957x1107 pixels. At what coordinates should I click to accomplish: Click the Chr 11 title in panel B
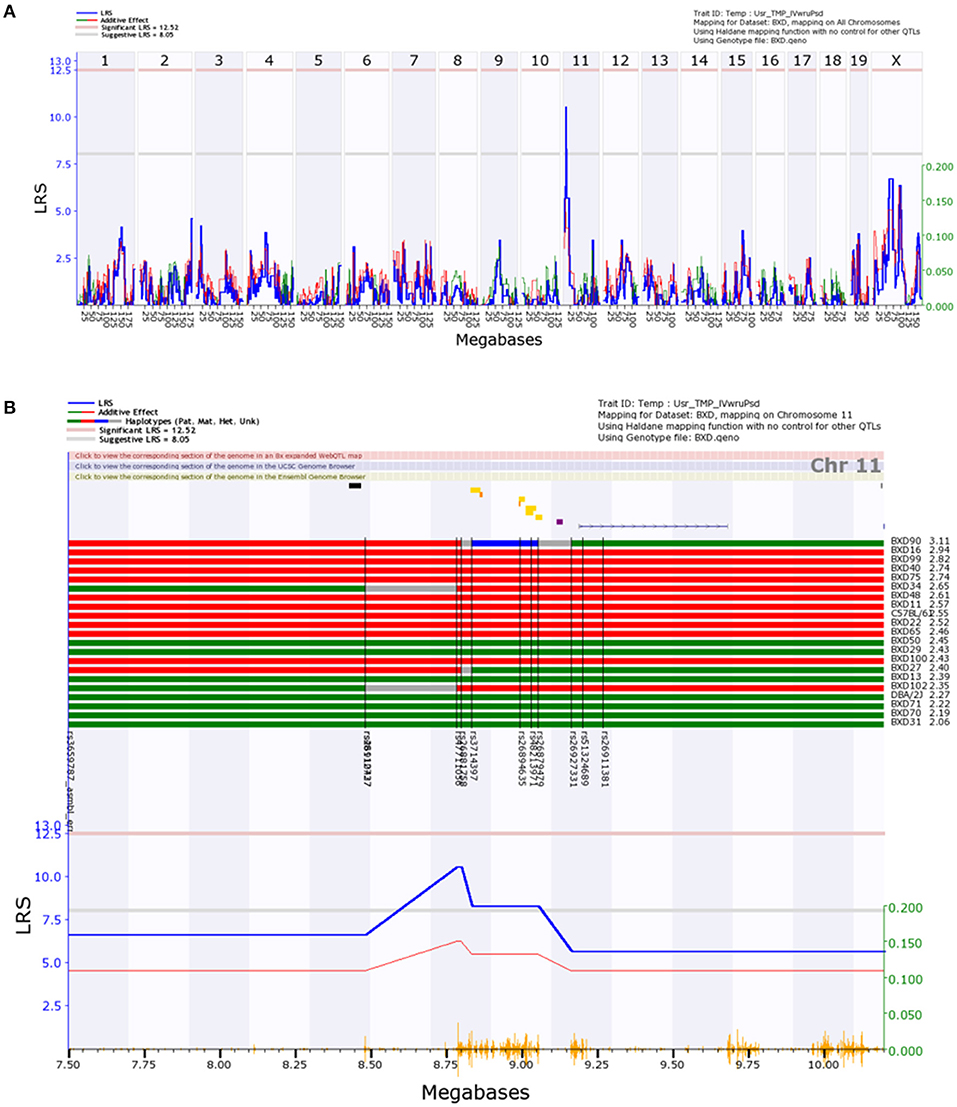[x=845, y=465]
